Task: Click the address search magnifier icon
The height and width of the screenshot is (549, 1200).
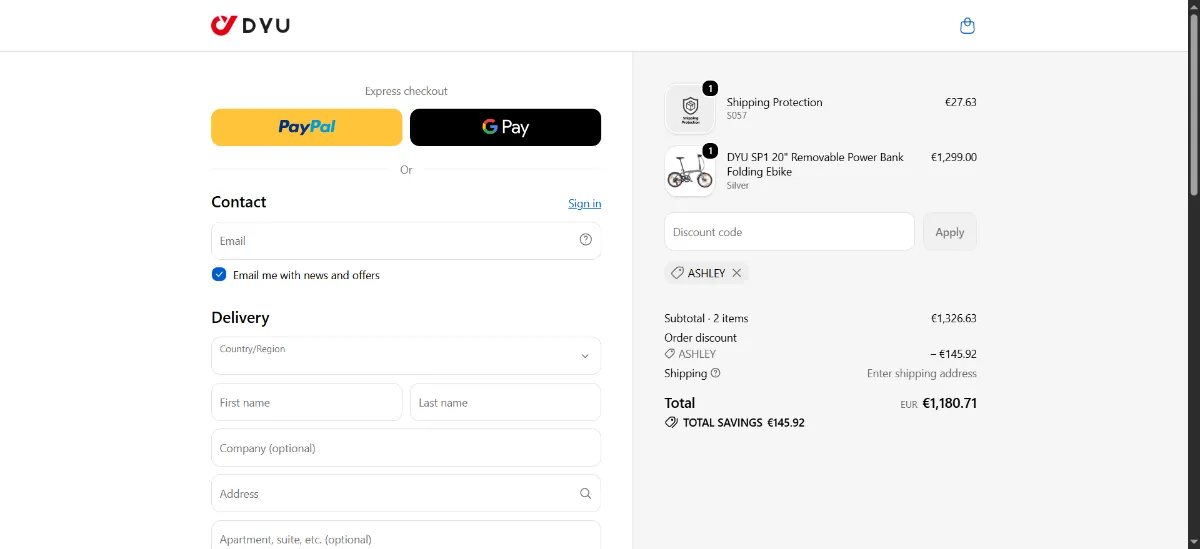Action: (x=586, y=493)
